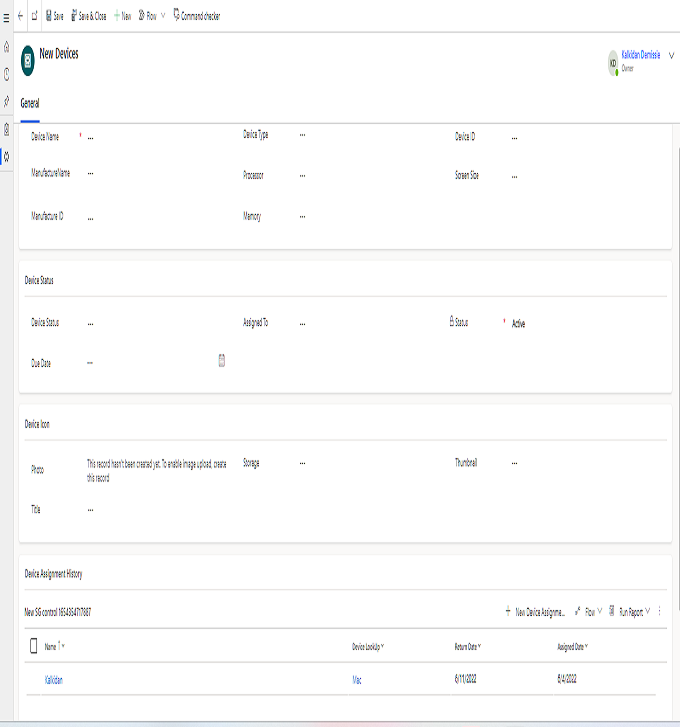Screen dimensions: 680x727
Task: Open the Mac device lookup link
Action: click(357, 680)
